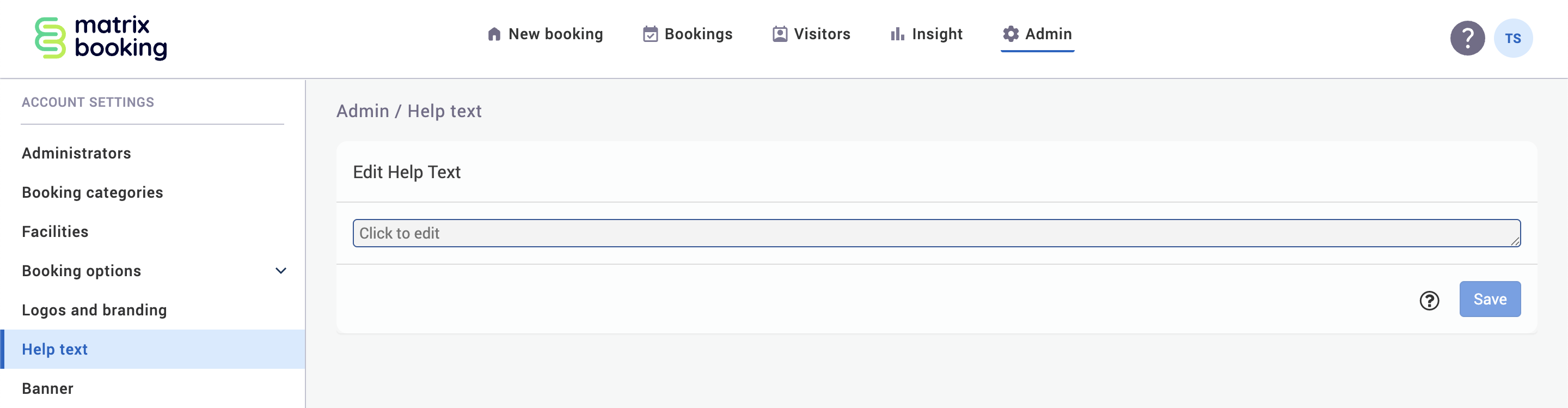Open the Banner settings page
1568x408 pixels.
[47, 388]
